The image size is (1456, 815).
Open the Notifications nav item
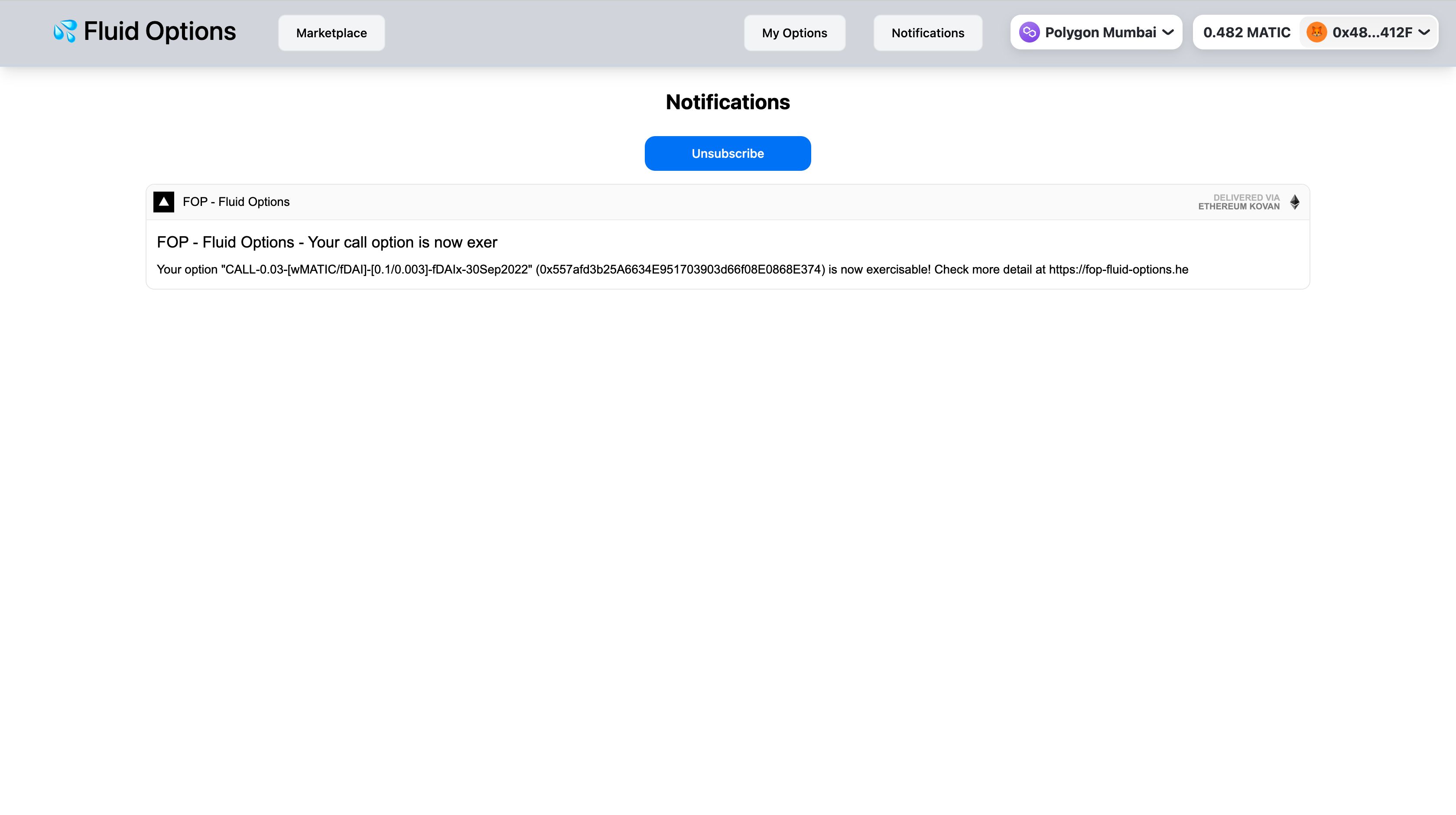coord(928,33)
